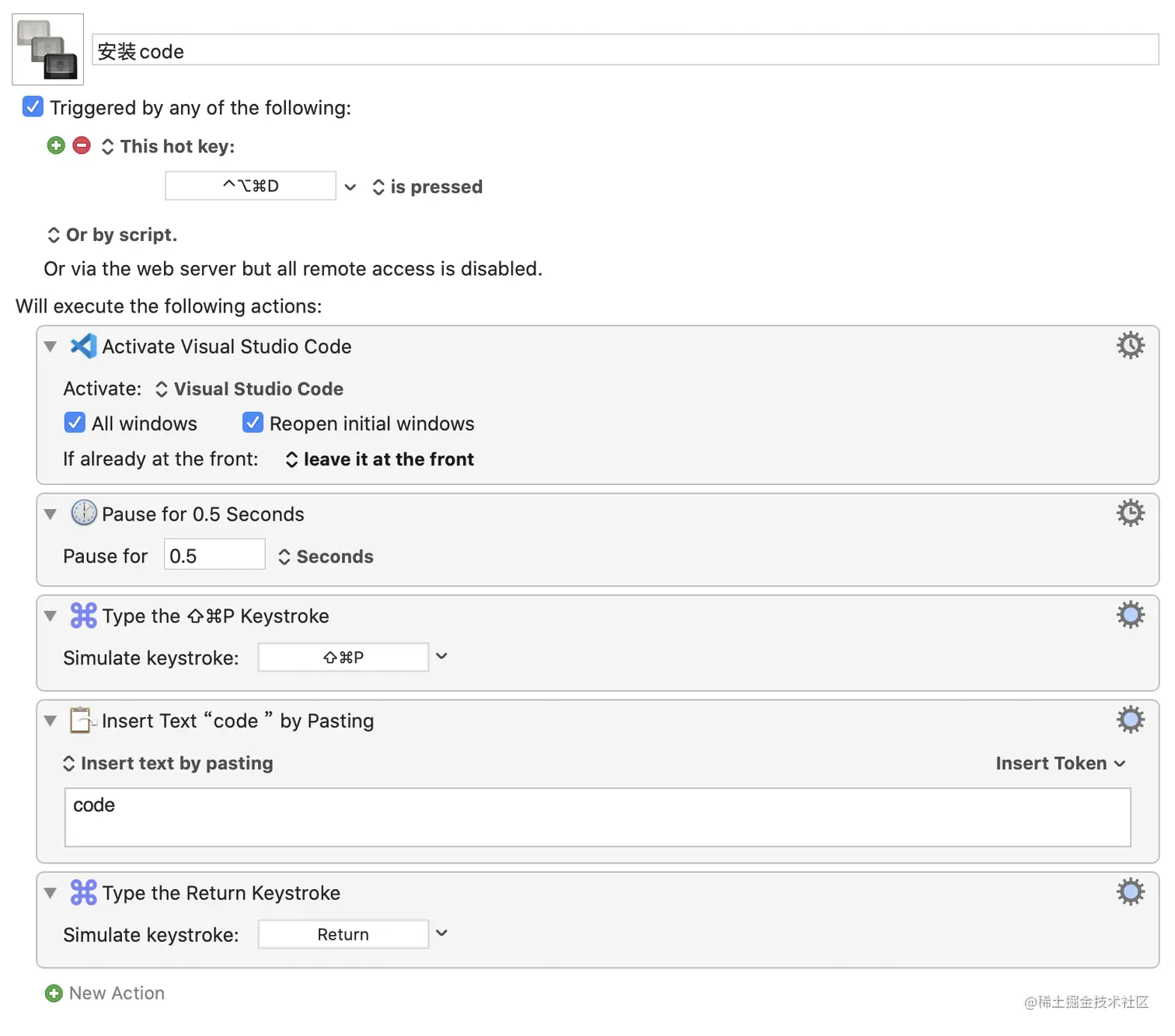Open gear menu for Insert Text action
The image size is (1175, 1036).
tap(1131, 720)
